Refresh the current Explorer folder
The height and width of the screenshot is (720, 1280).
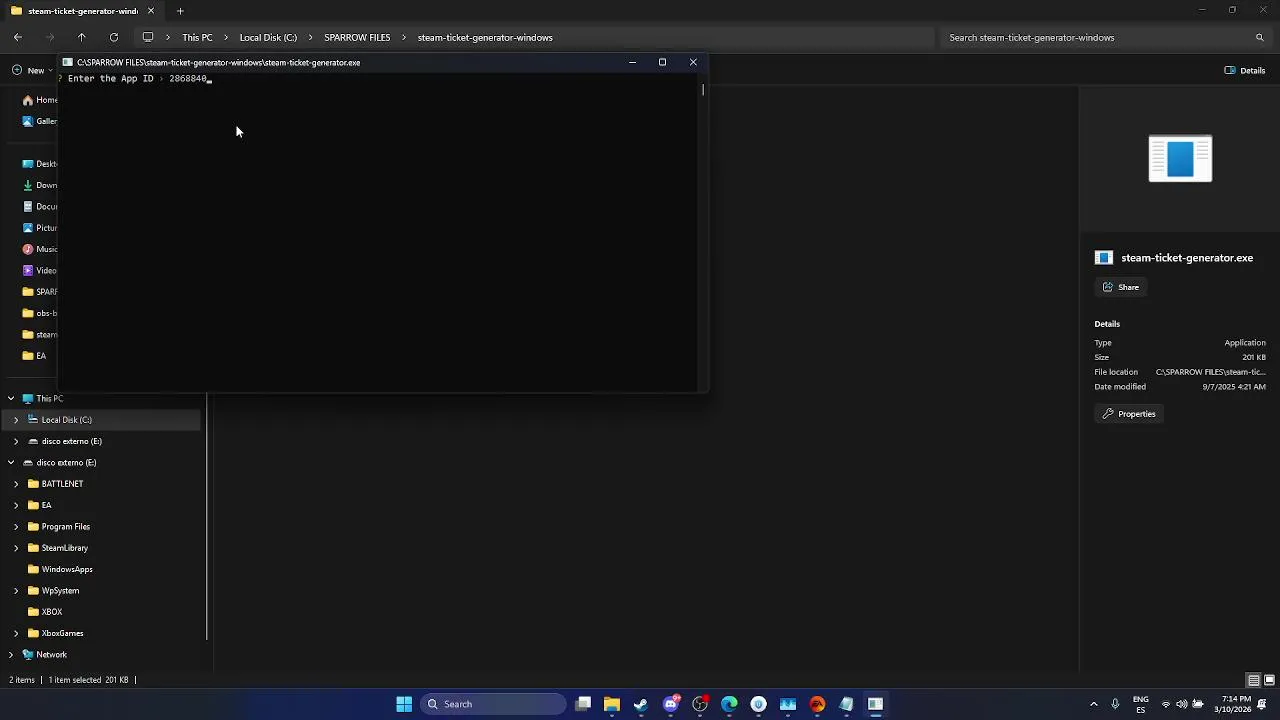(x=114, y=37)
